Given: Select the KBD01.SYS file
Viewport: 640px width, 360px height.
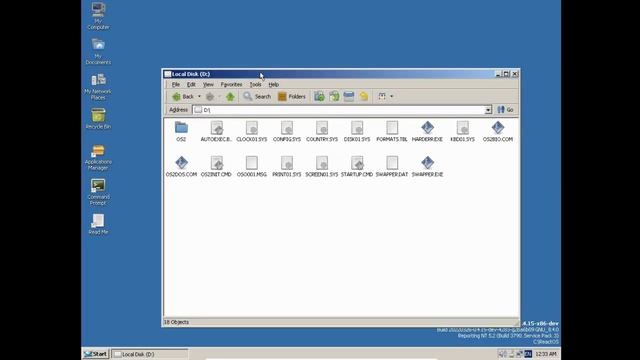Looking at the screenshot, I should [x=462, y=131].
